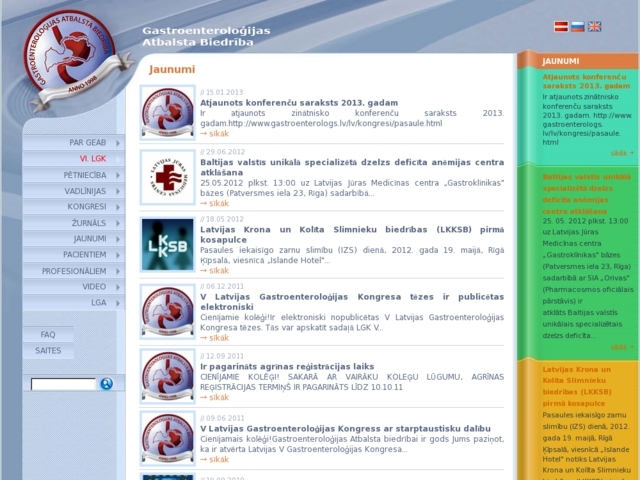640x480 pixels.
Task: Expand arrow next to PROFESIONĀLIEM
Action: (x=118, y=271)
